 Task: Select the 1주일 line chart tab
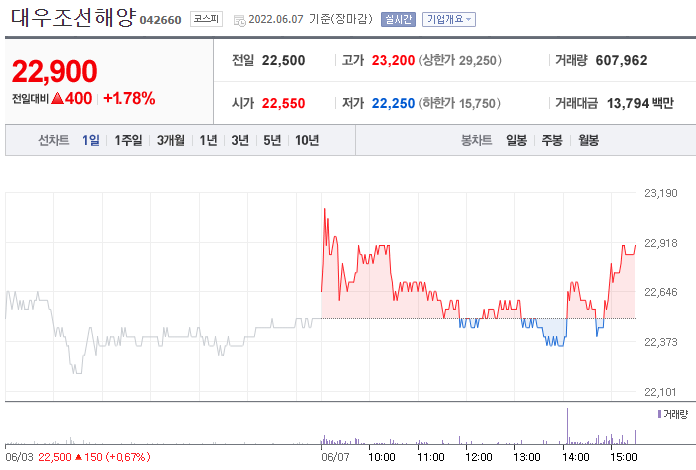(128, 140)
